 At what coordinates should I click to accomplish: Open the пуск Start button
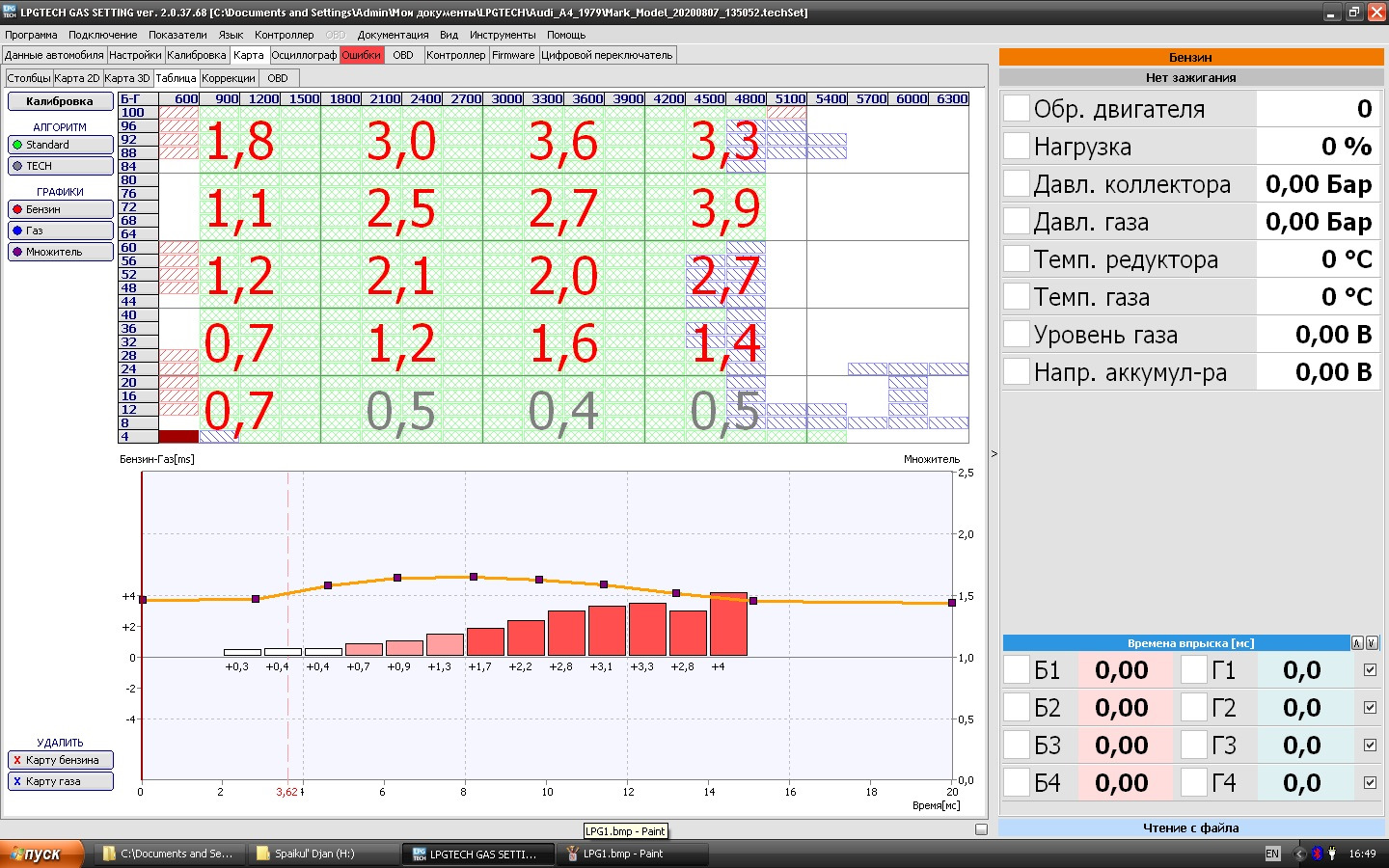[42, 854]
